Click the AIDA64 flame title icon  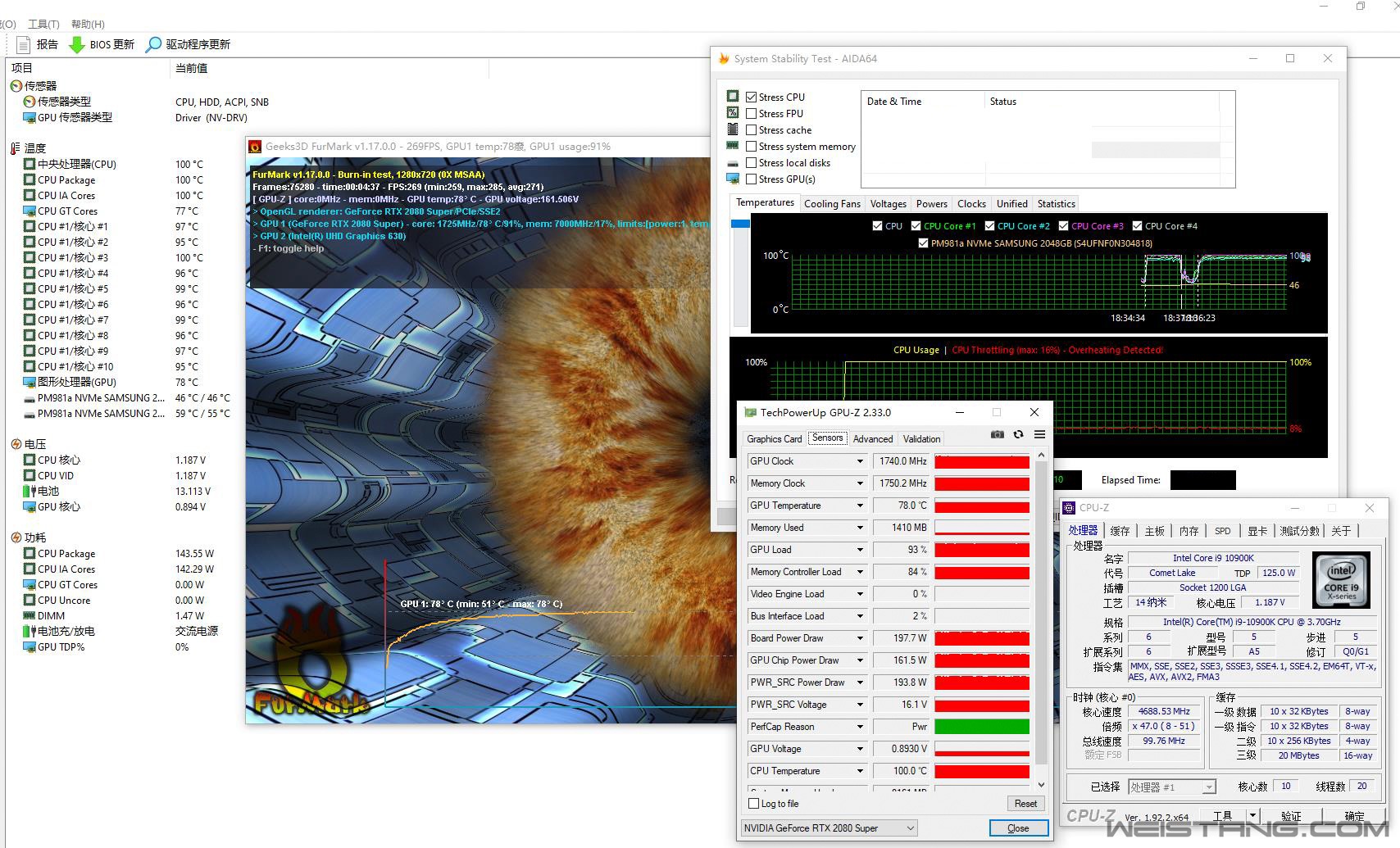coord(724,58)
